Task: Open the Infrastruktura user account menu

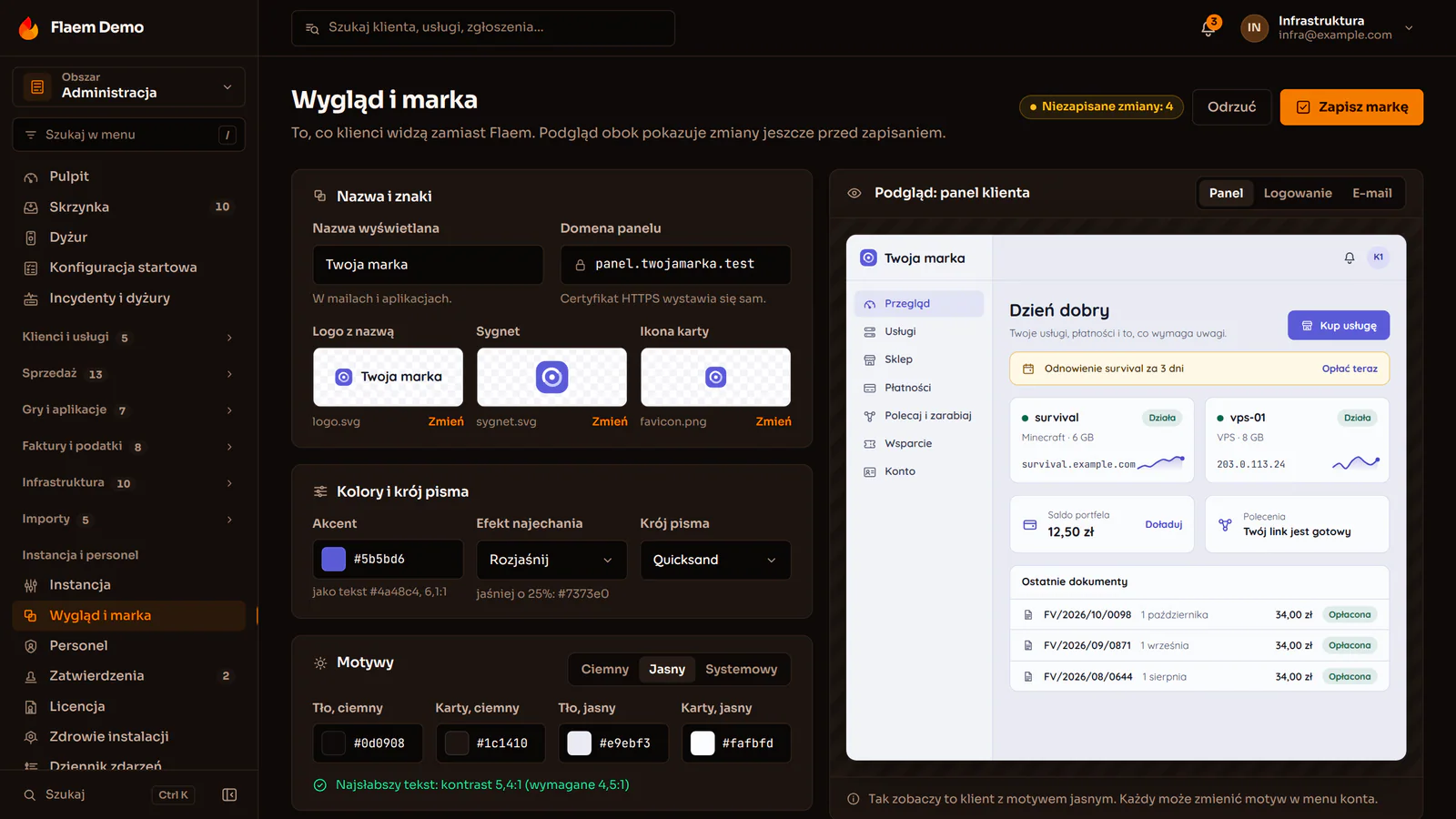Action: [x=1328, y=28]
